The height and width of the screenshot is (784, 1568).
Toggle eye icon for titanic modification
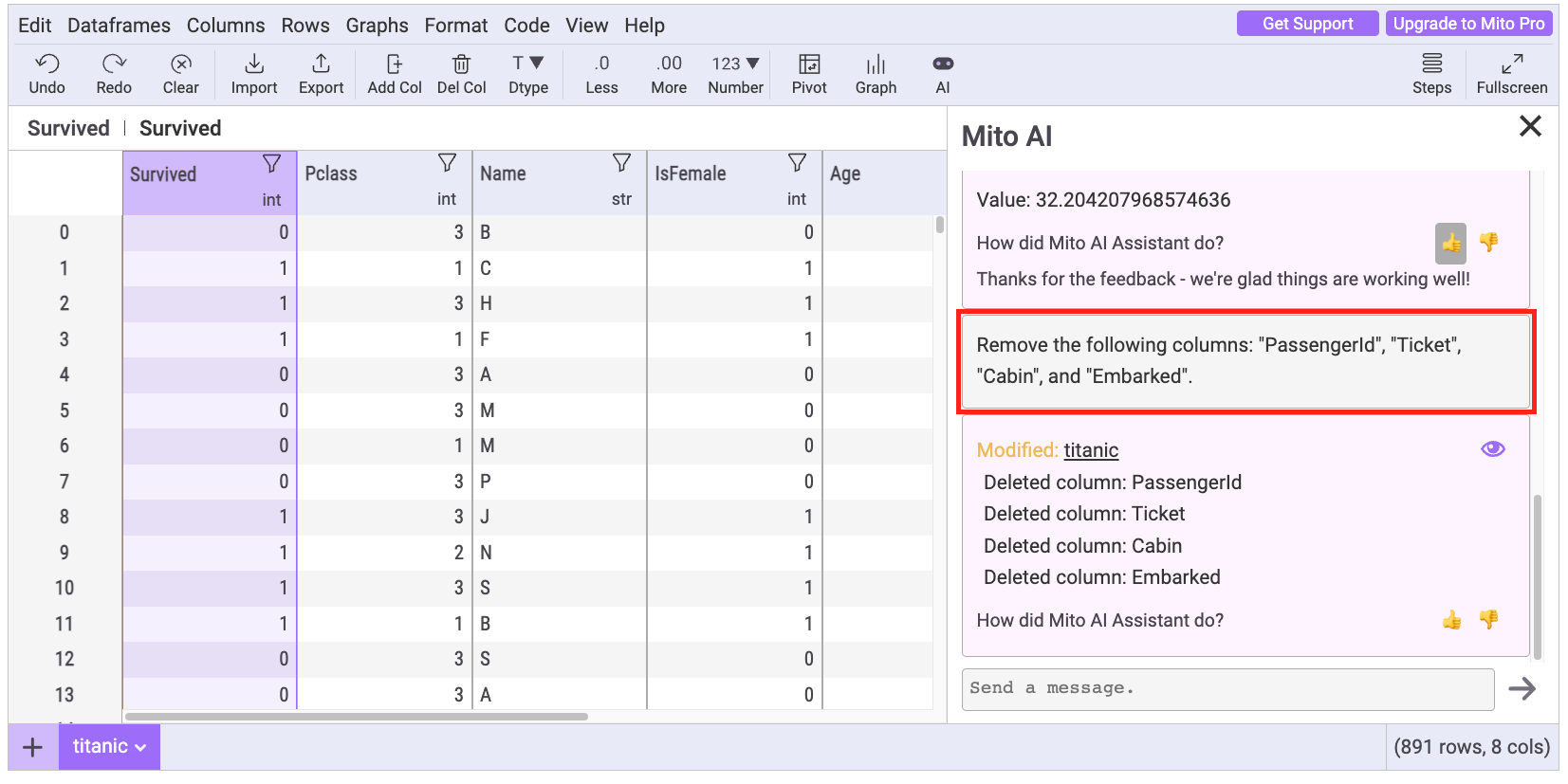pos(1492,449)
